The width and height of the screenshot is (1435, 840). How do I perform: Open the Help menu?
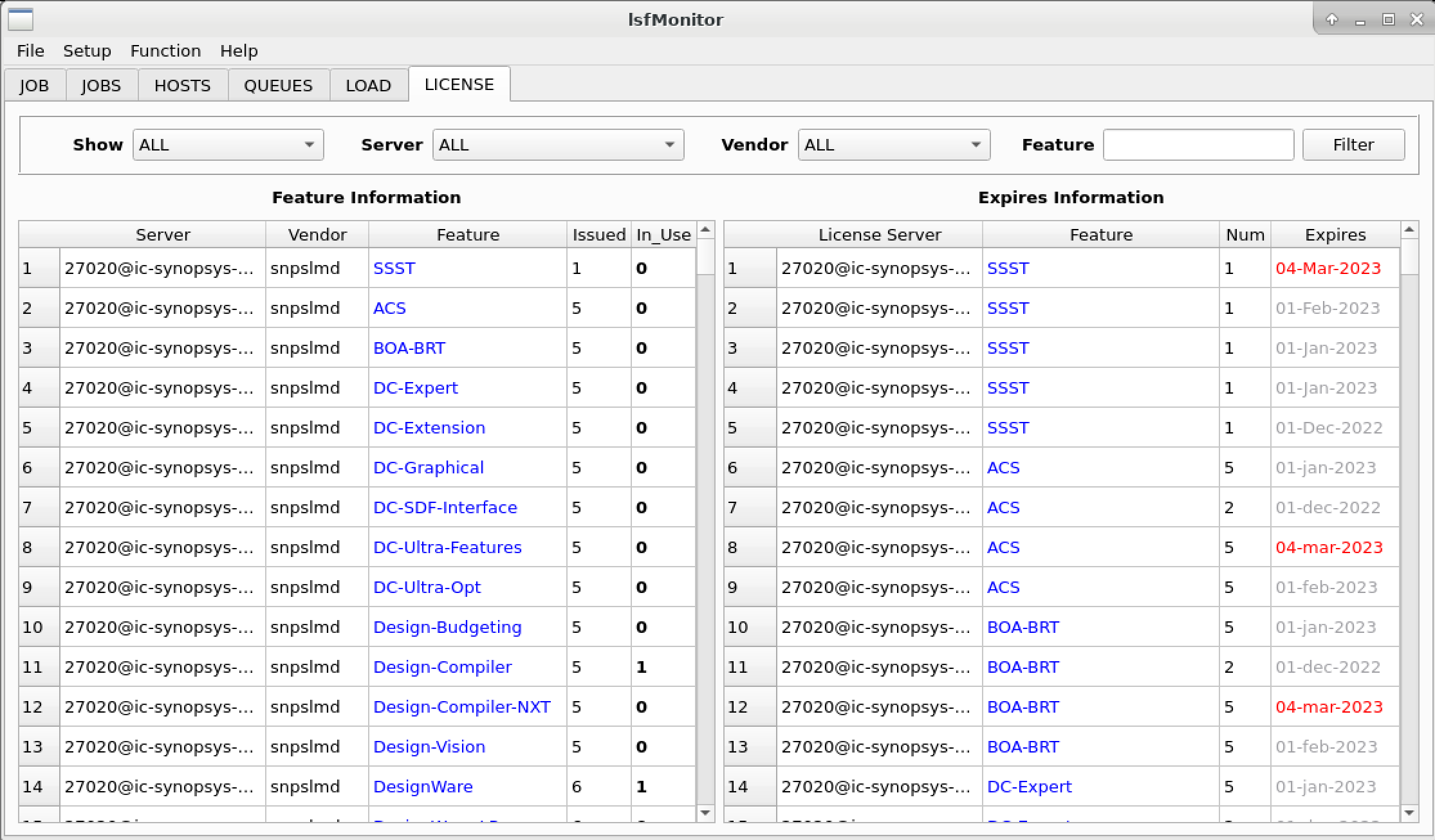[239, 51]
